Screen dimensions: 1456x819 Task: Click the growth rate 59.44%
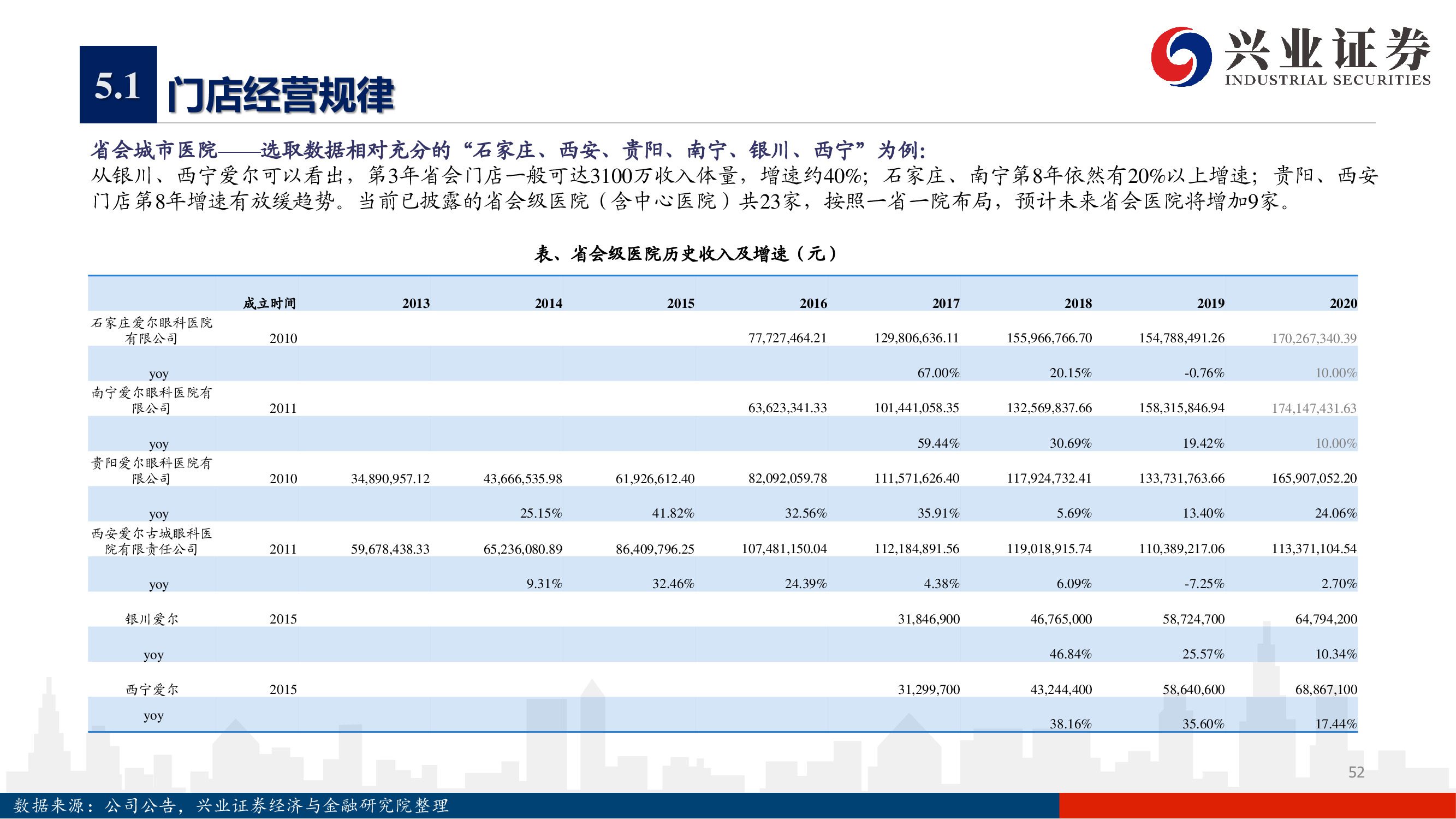click(x=938, y=443)
